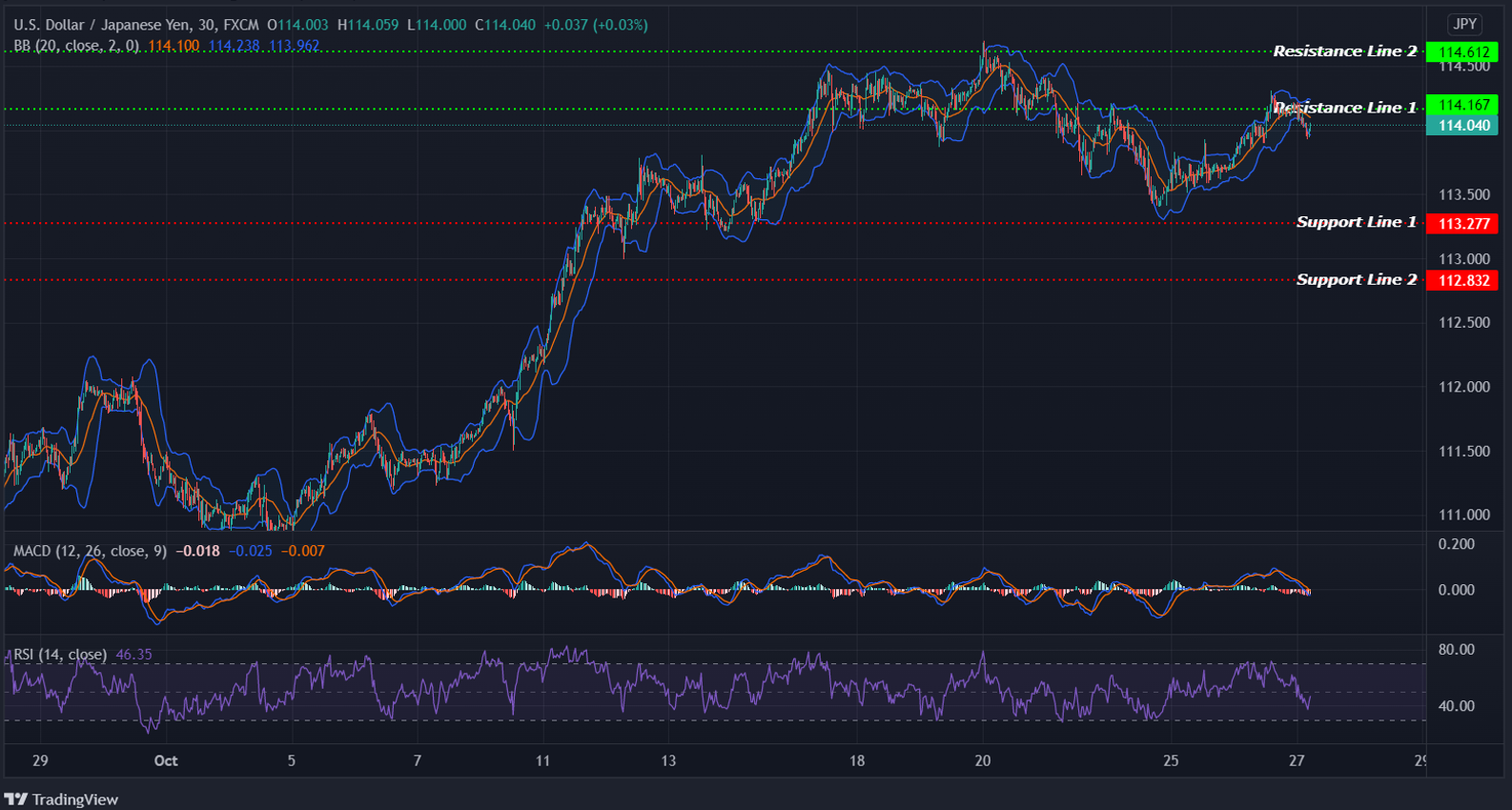The width and height of the screenshot is (1512, 810).
Task: Click date 11 on the time axis
Action: tap(542, 760)
